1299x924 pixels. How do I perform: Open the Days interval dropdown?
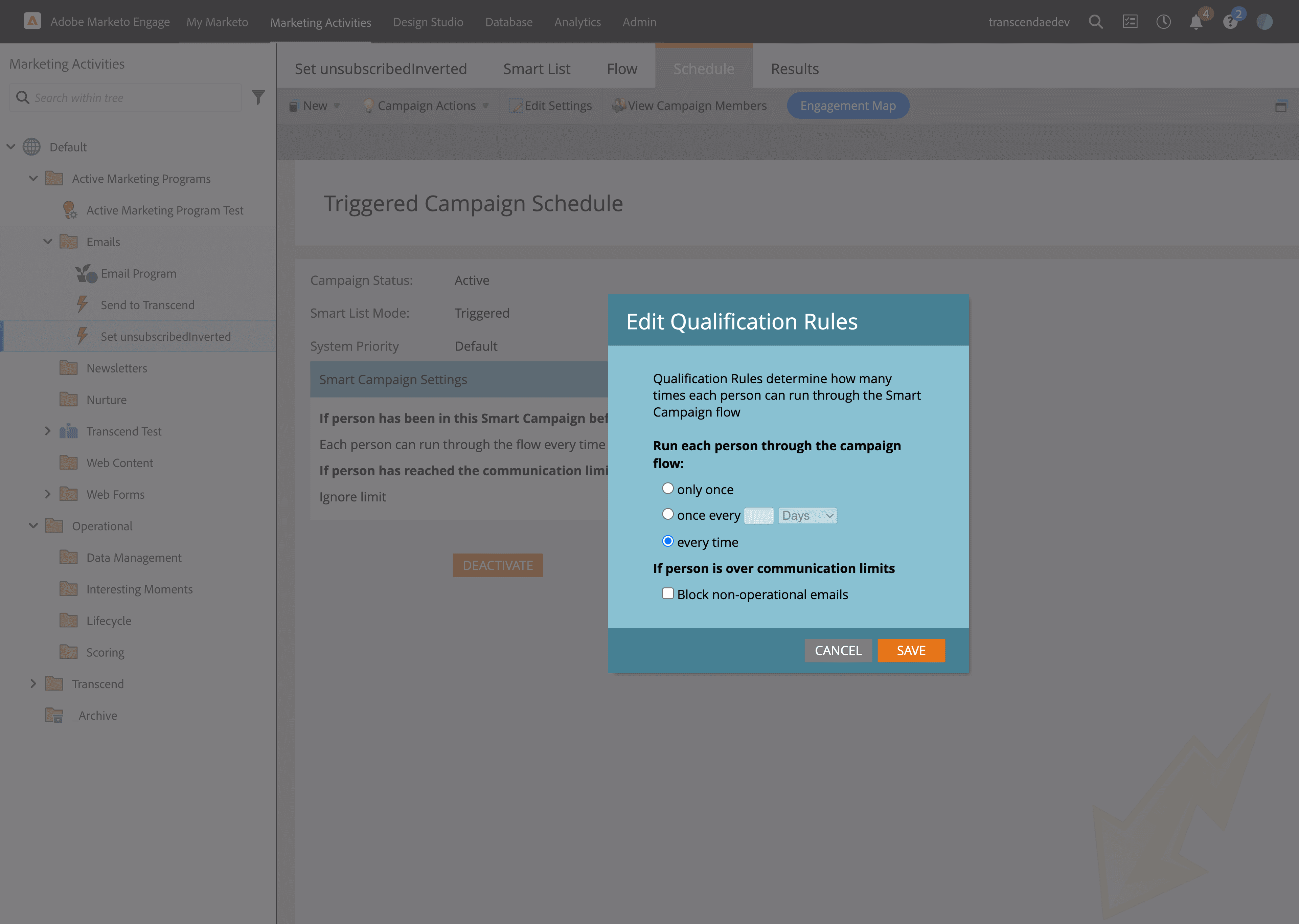pyautogui.click(x=807, y=515)
